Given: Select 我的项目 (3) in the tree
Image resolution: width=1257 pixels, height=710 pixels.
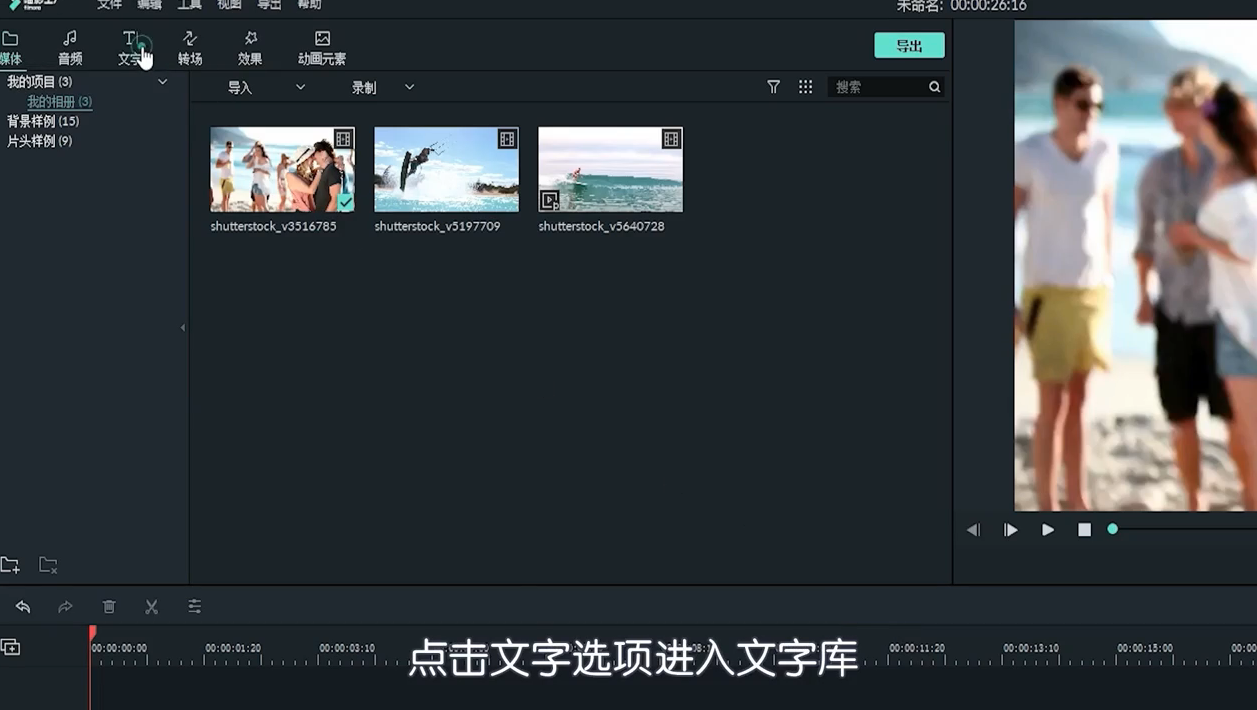Looking at the screenshot, I should click(40, 82).
